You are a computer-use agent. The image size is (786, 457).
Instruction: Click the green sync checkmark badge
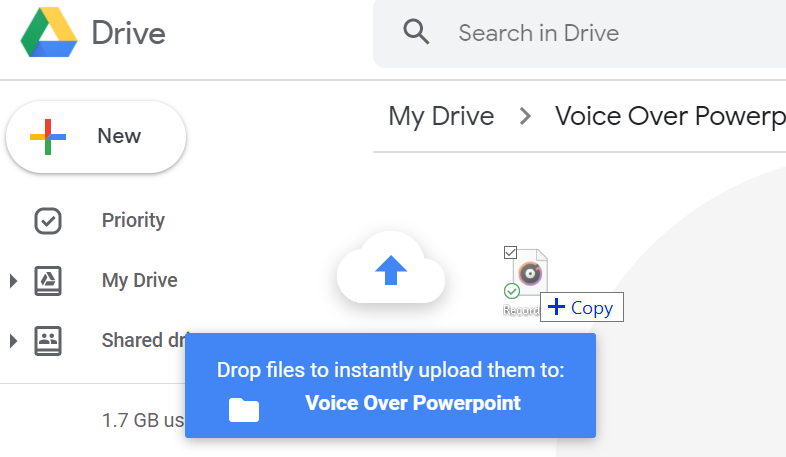(512, 291)
